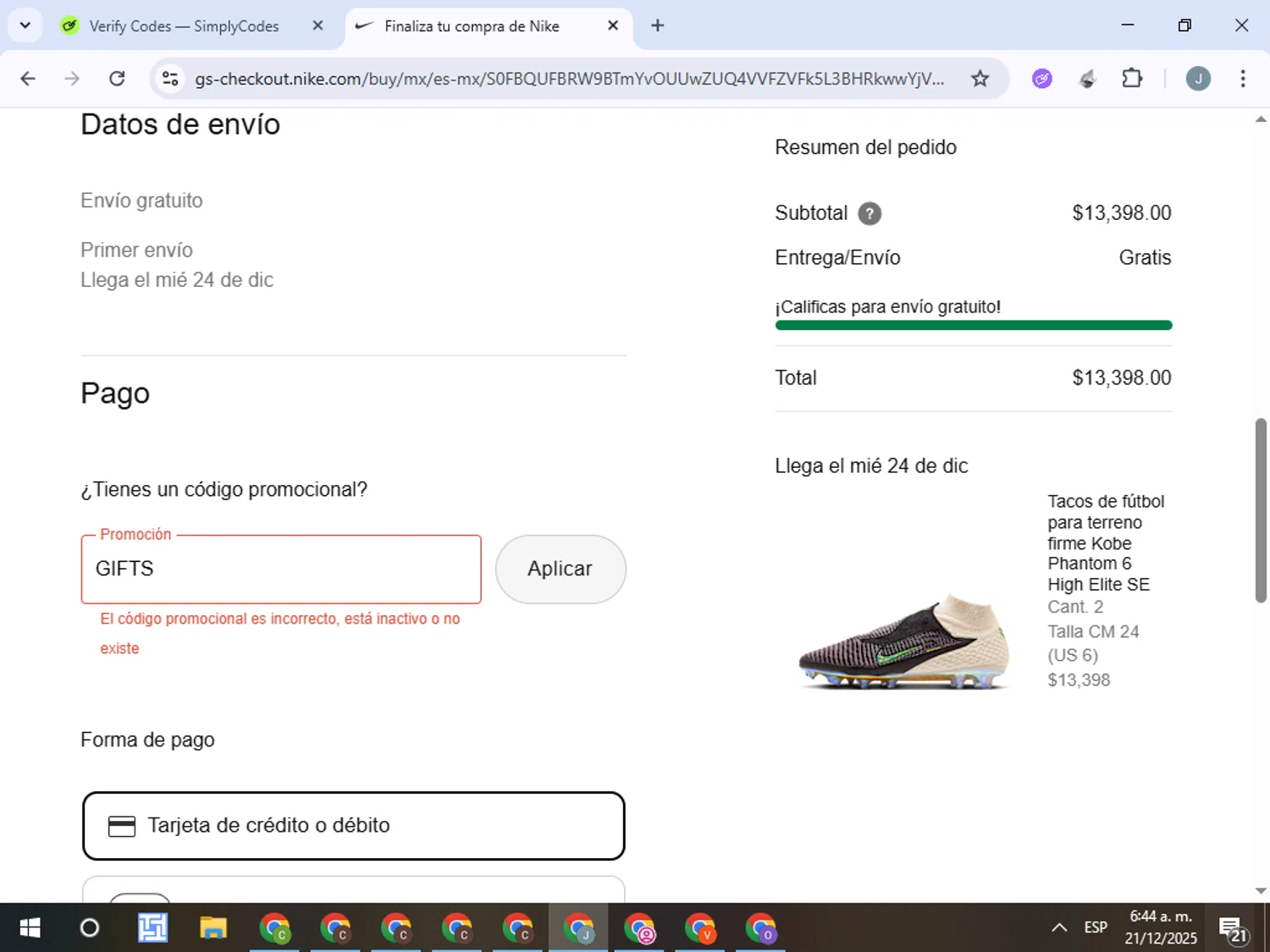The height and width of the screenshot is (952, 1270).
Task: Open File Explorer from taskbar
Action: pos(213,928)
